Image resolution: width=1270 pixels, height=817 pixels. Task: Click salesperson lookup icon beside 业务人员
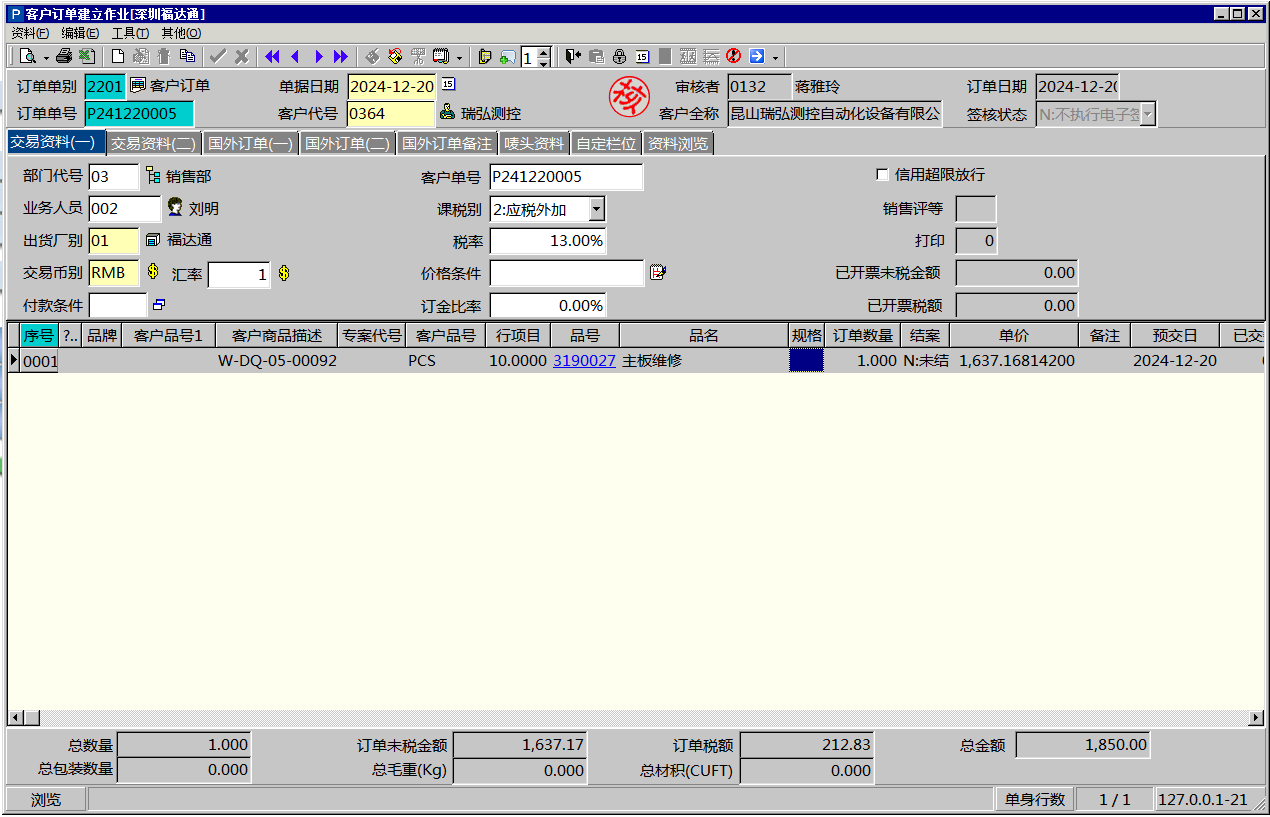tap(175, 208)
